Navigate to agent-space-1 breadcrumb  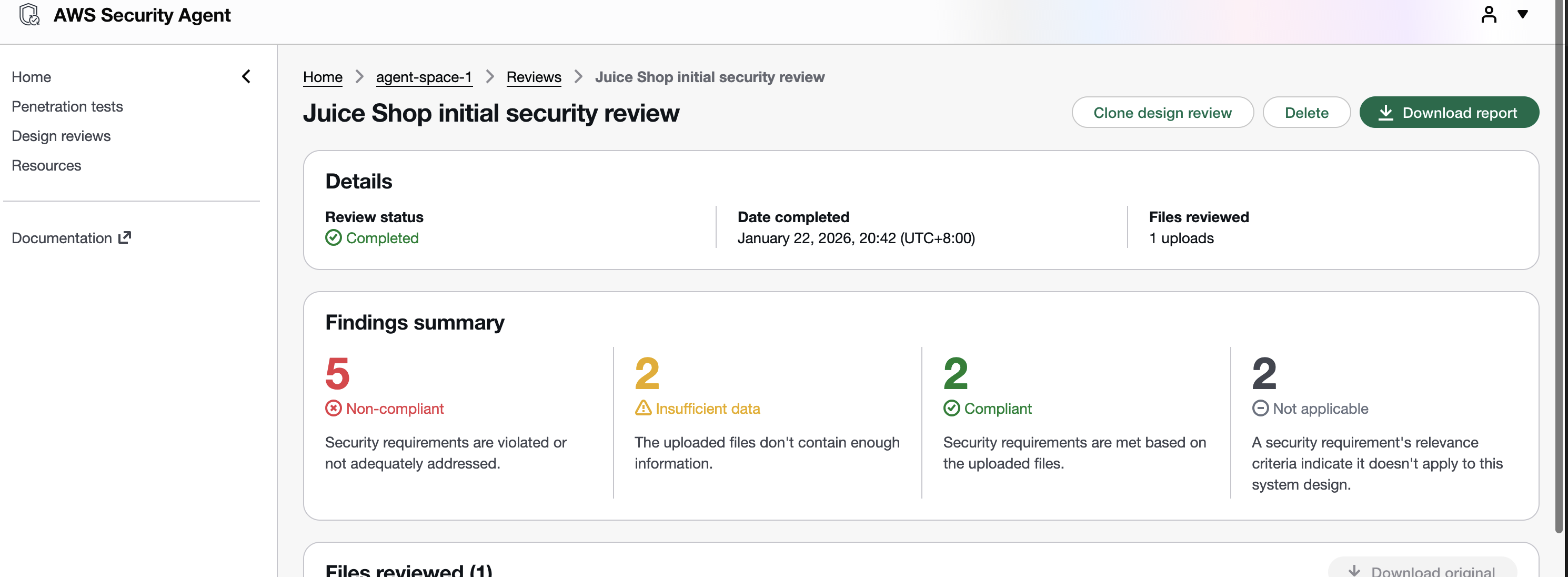tap(424, 77)
